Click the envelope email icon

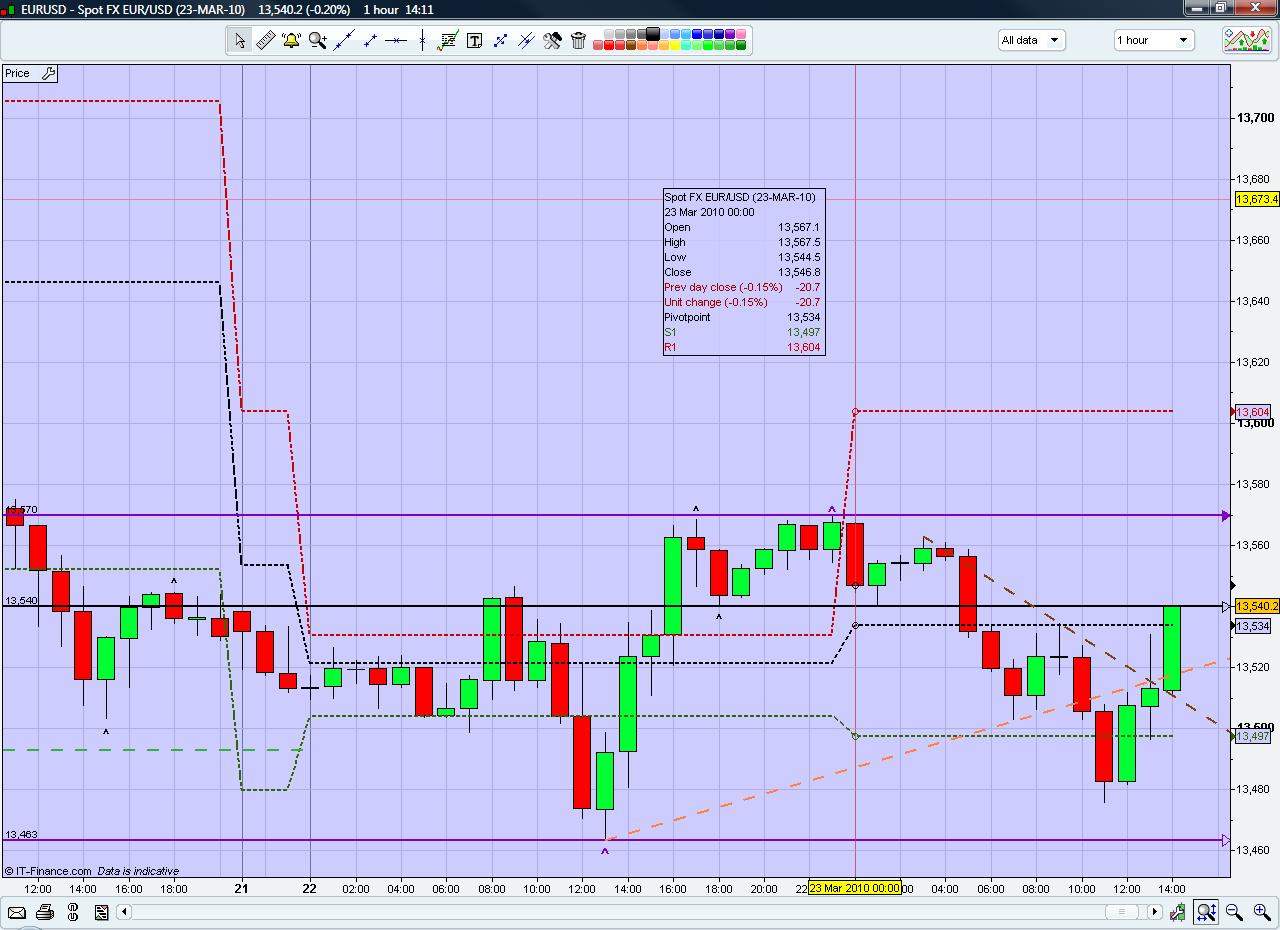point(16,912)
